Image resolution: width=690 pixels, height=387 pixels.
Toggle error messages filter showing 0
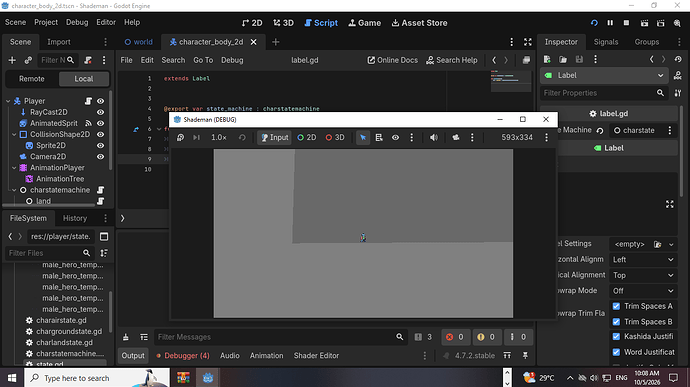pos(455,337)
